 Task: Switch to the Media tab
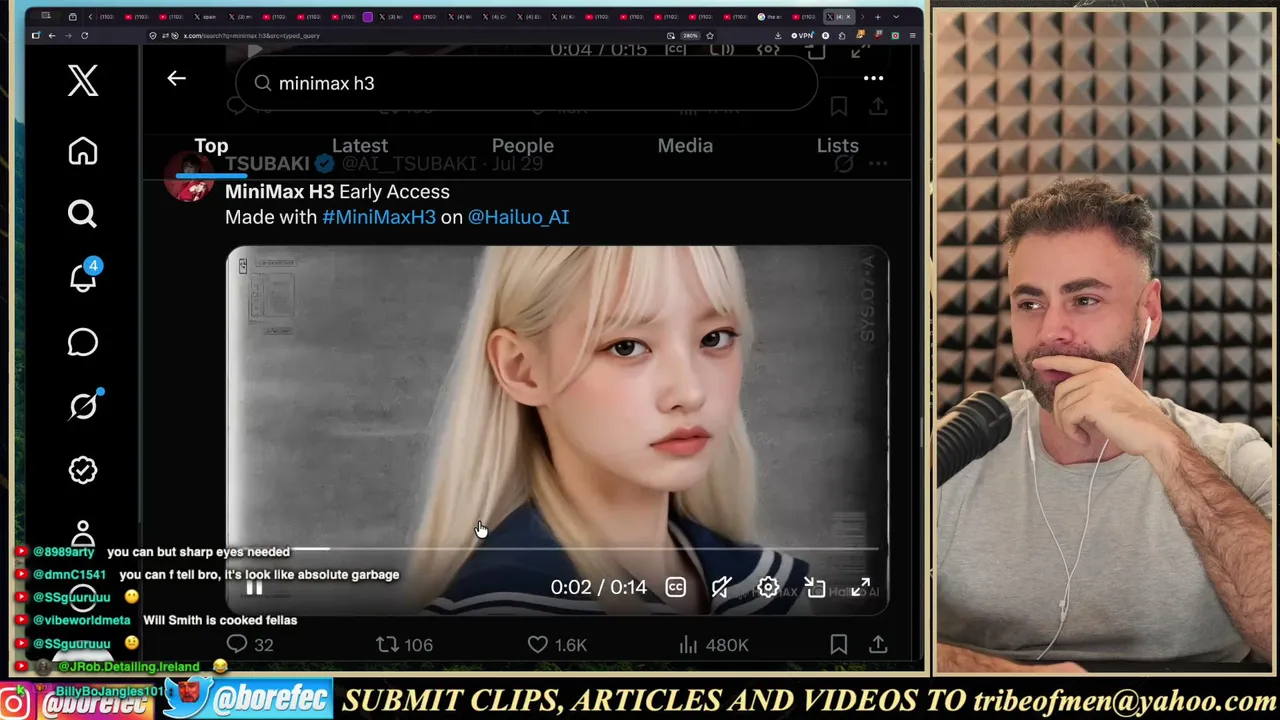(685, 146)
